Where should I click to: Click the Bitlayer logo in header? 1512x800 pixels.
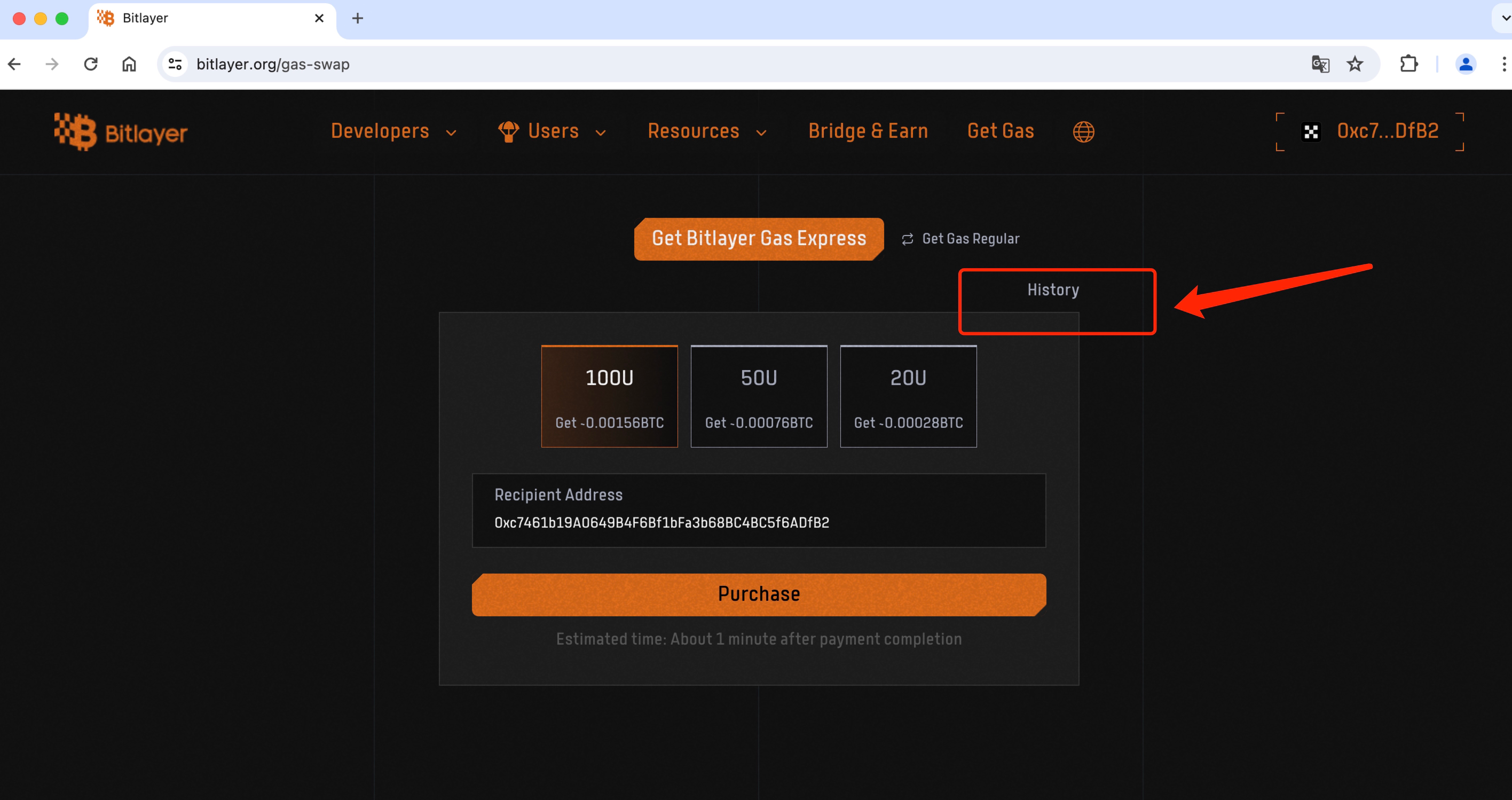[x=121, y=132]
